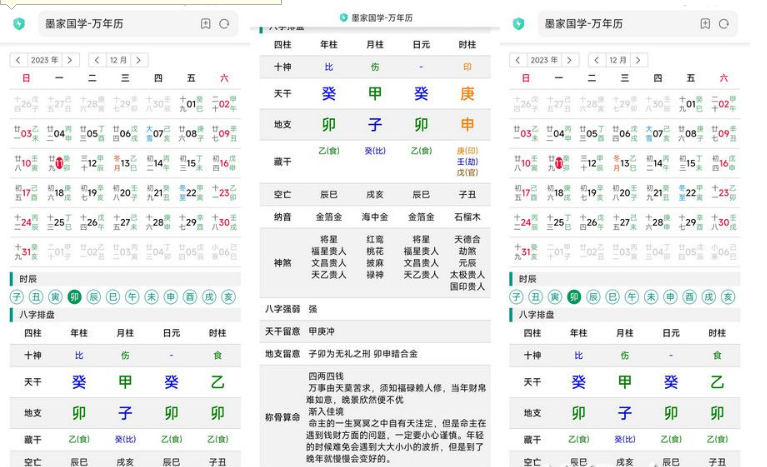Go to previous year in left panel
Screen dimensions: 767x467
pyautogui.click(x=18, y=60)
